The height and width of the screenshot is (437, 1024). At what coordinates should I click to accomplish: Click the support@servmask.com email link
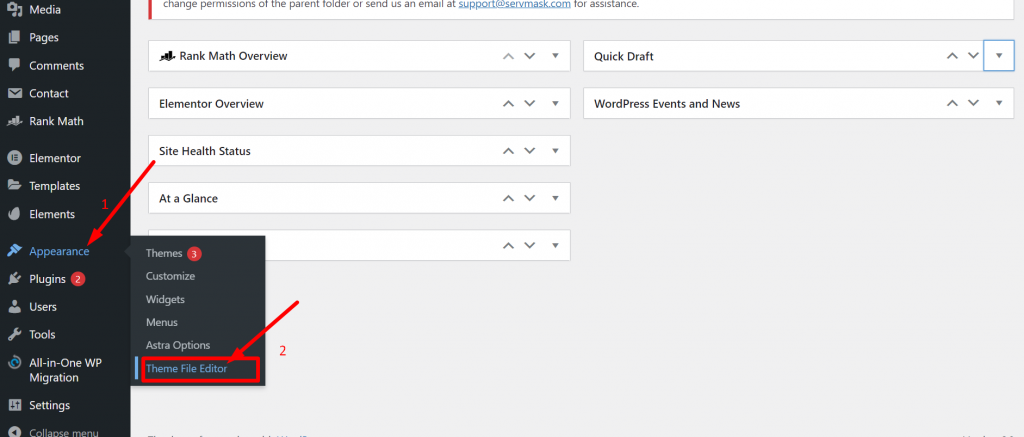515,4
